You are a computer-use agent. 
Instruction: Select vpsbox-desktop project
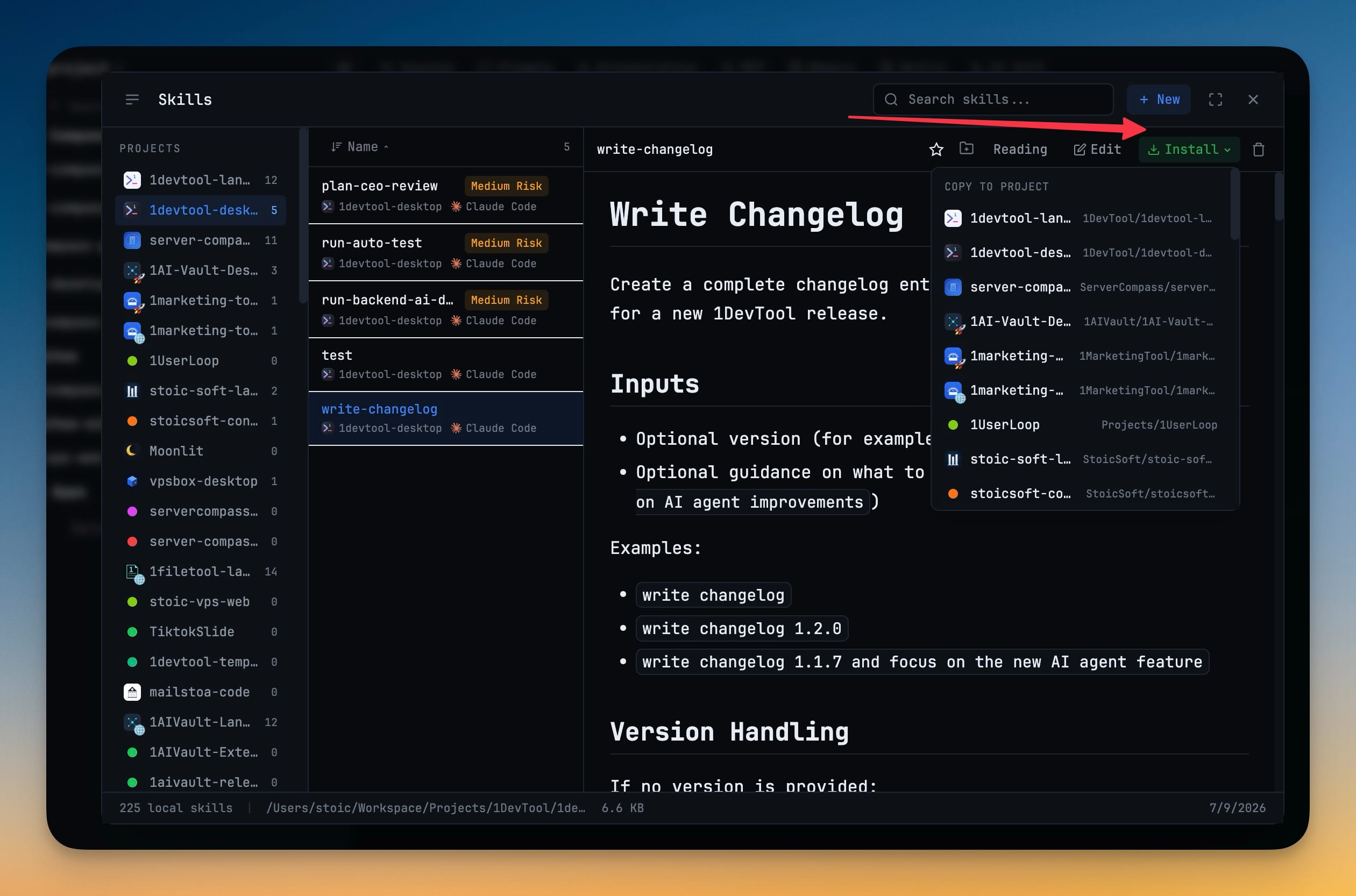201,481
